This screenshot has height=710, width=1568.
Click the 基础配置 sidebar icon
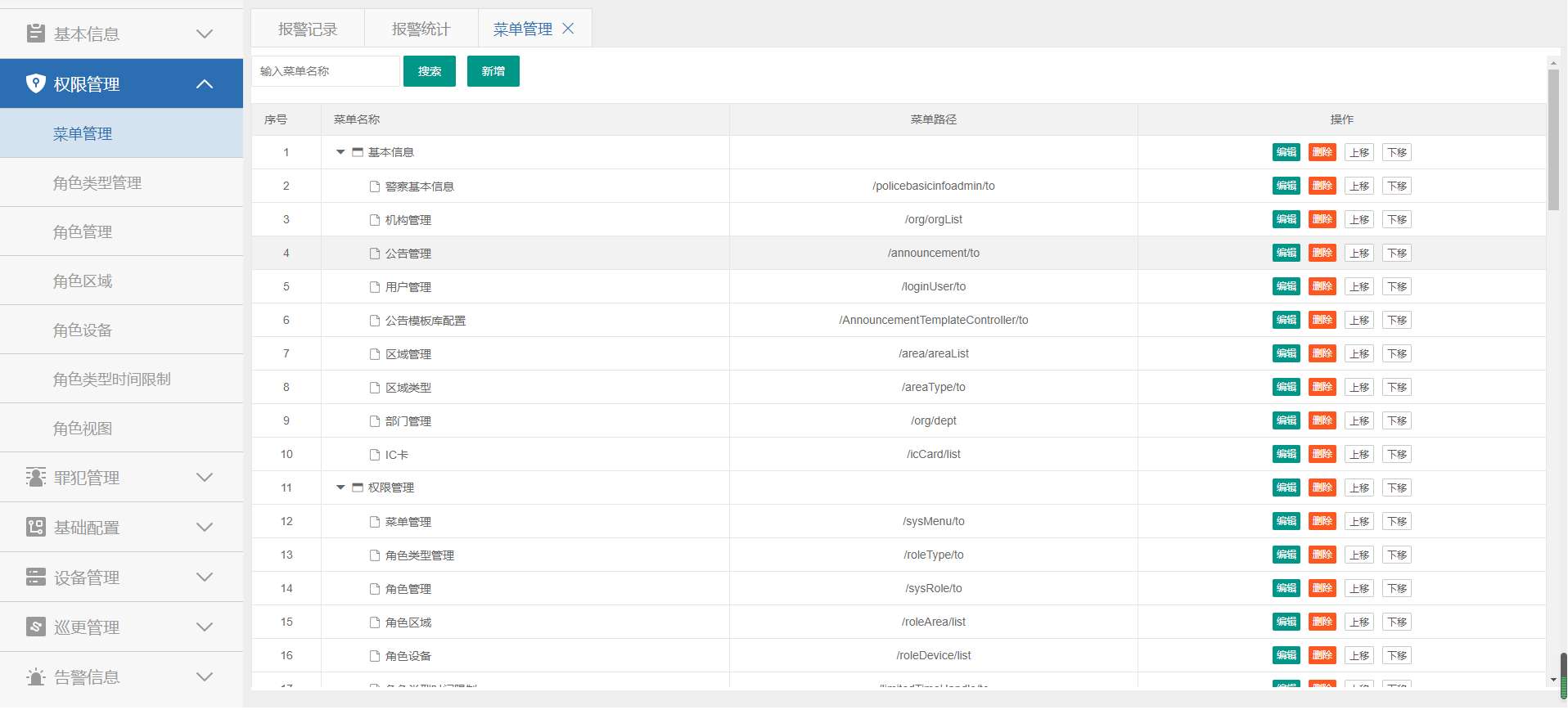pos(36,528)
